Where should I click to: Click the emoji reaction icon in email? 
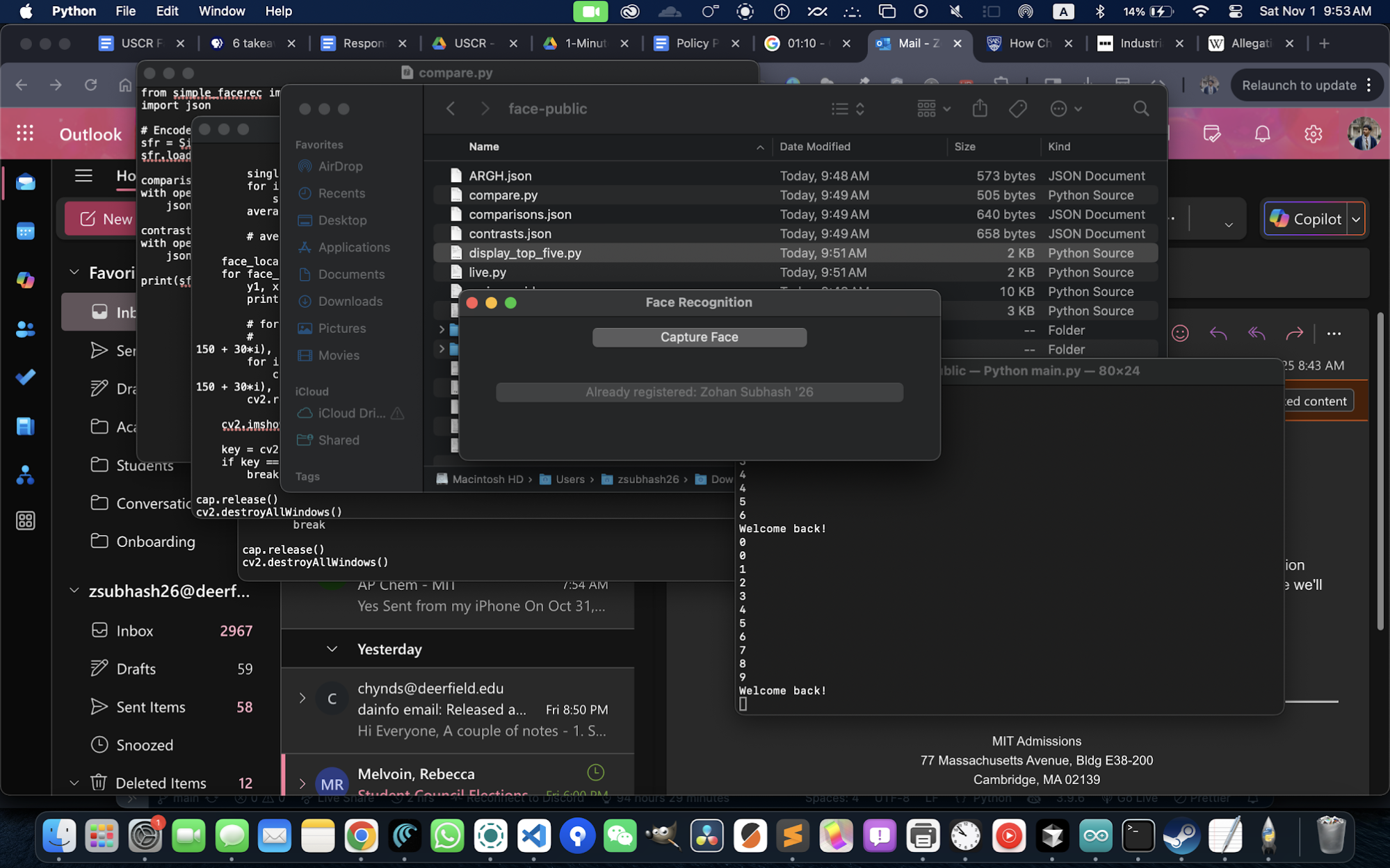(1180, 334)
